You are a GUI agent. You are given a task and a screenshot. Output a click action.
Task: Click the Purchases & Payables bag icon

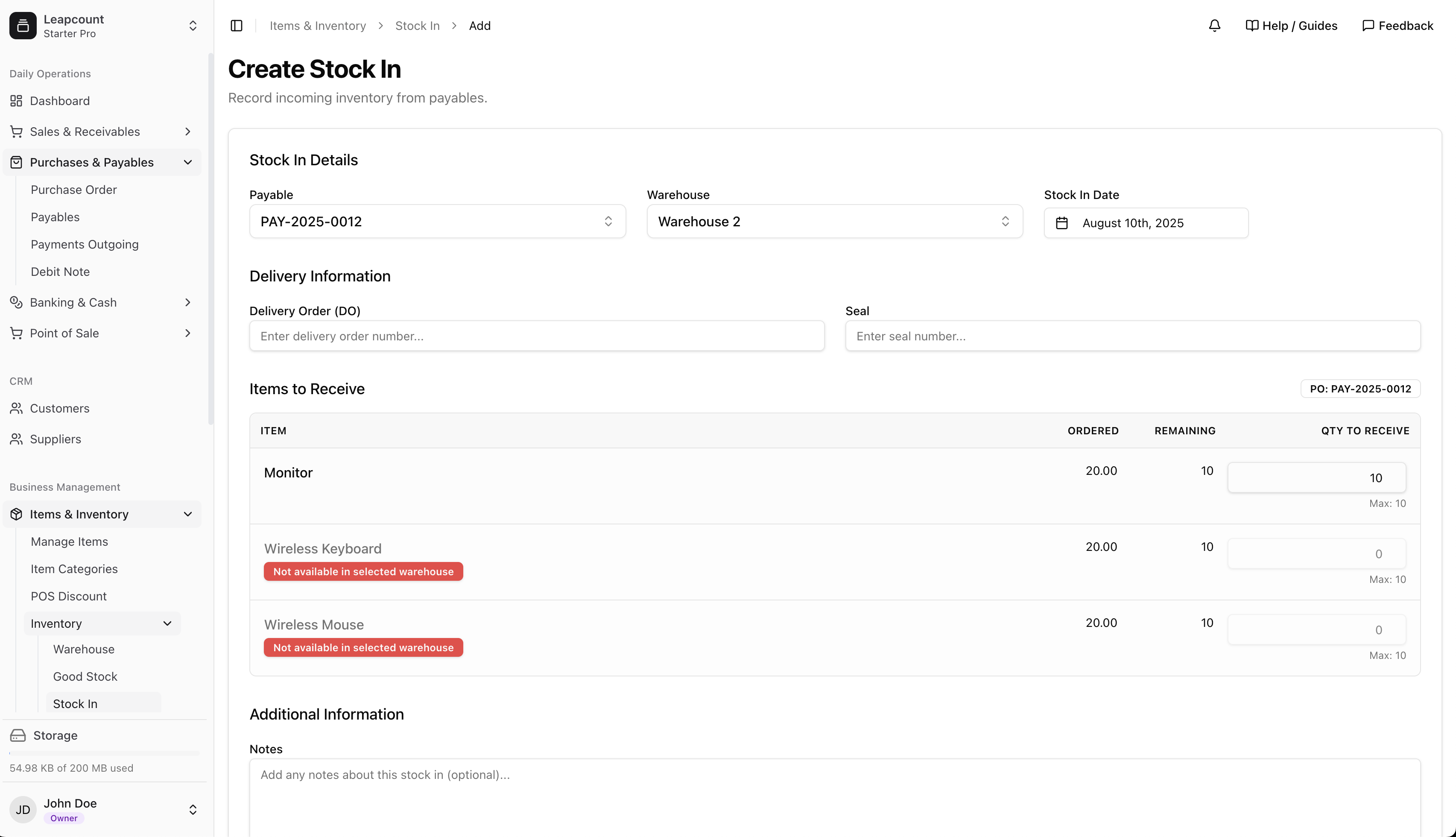pyautogui.click(x=16, y=163)
